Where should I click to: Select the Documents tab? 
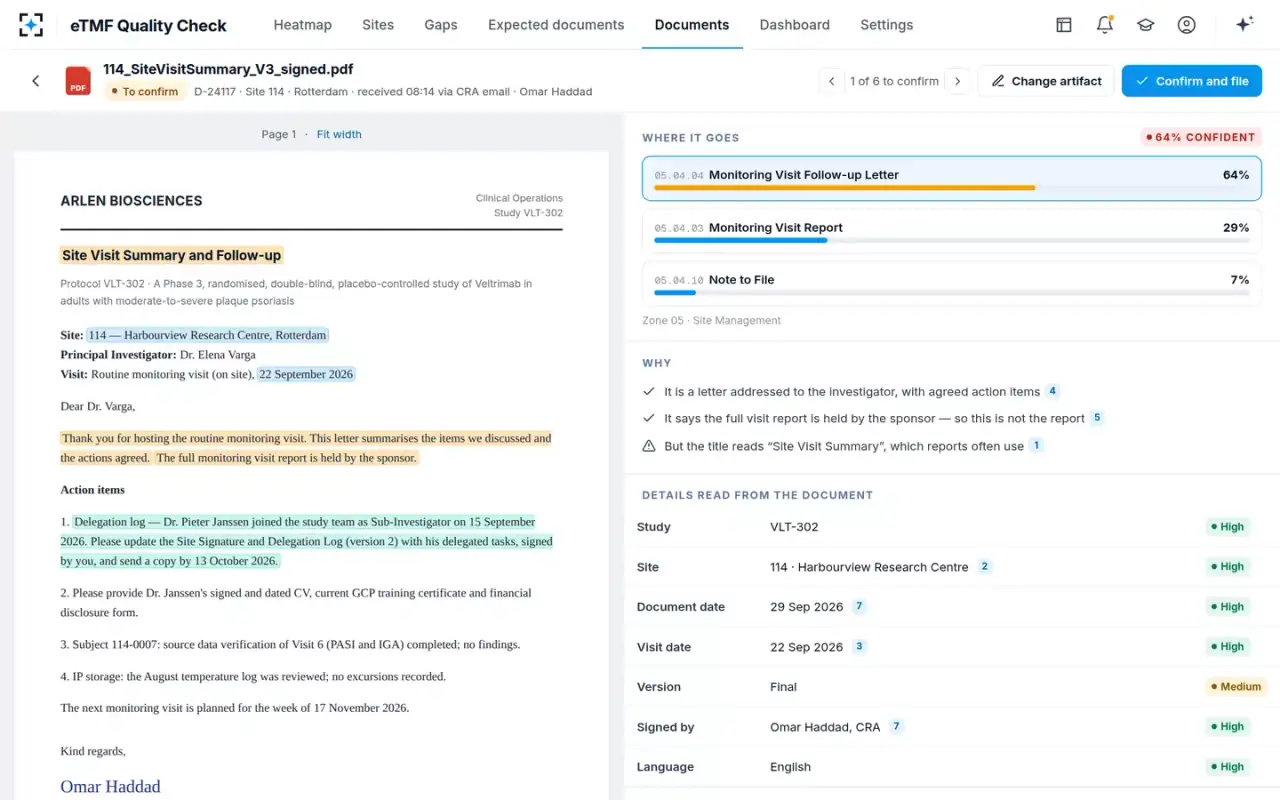(692, 25)
